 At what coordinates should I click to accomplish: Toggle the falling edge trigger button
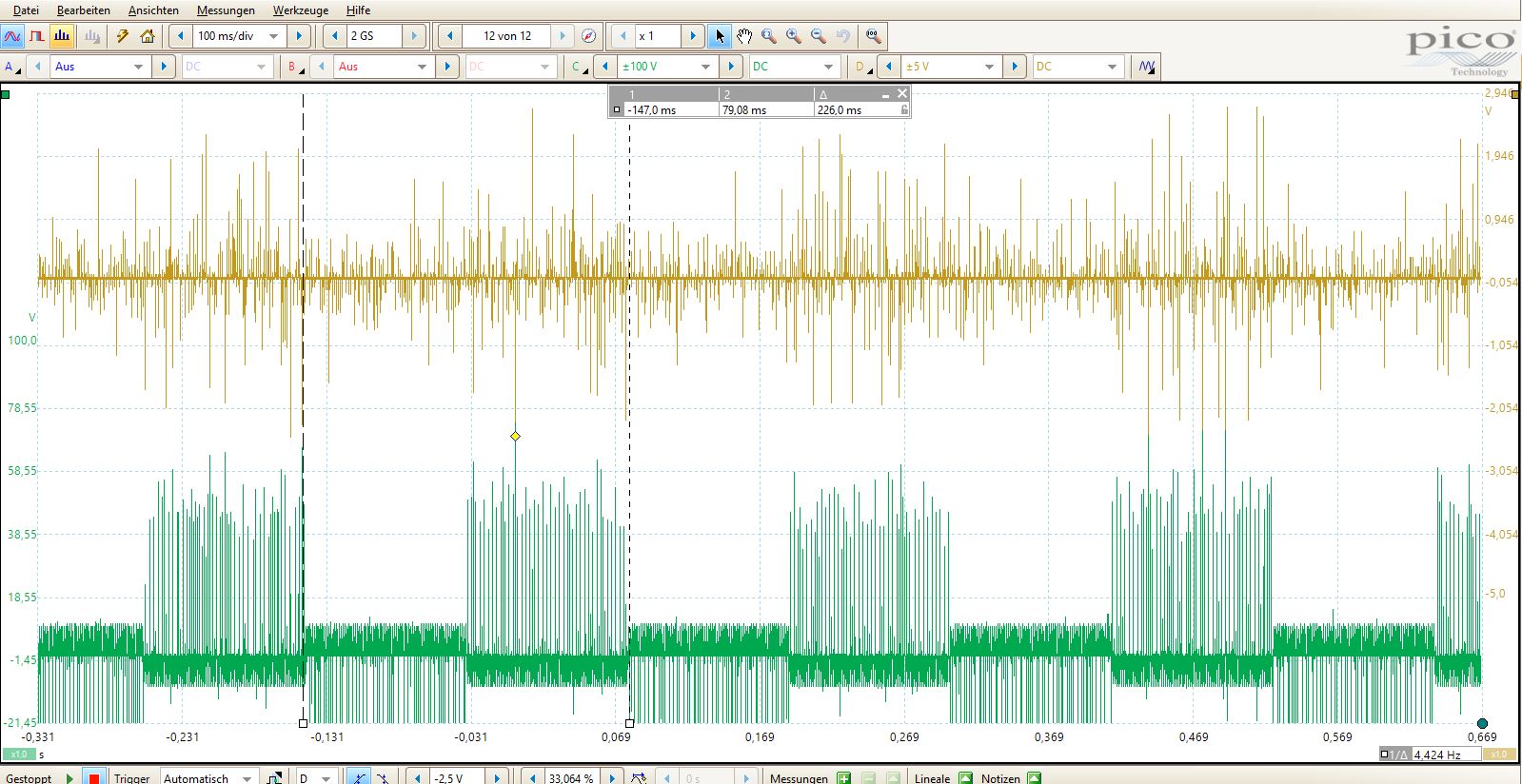pos(383,777)
